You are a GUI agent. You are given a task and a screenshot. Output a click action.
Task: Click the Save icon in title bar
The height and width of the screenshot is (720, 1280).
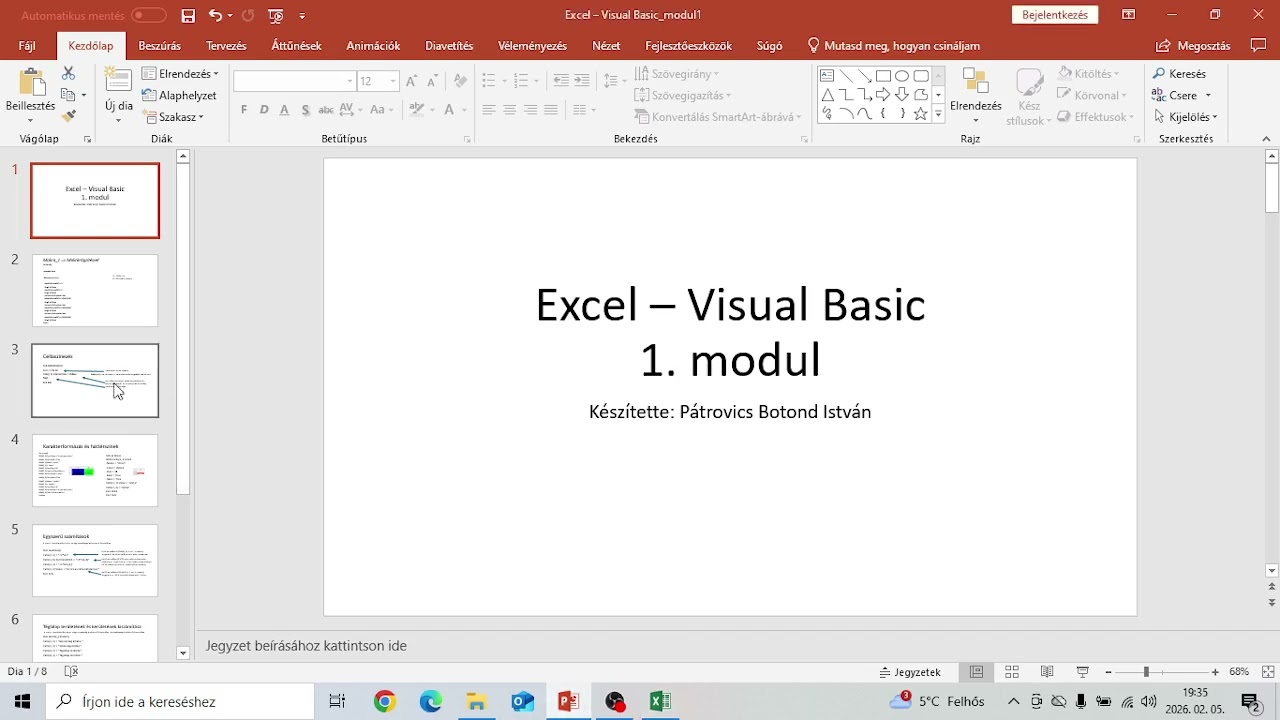pyautogui.click(x=188, y=15)
